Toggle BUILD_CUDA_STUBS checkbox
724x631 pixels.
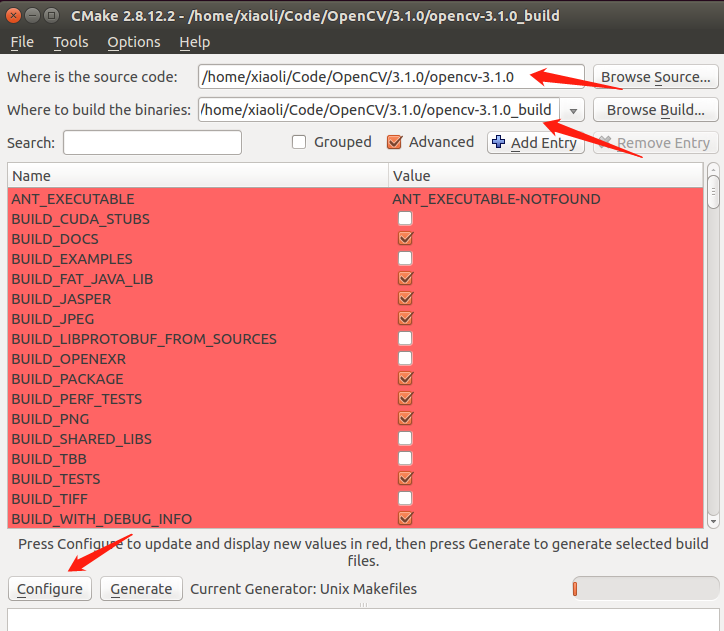click(x=405, y=218)
